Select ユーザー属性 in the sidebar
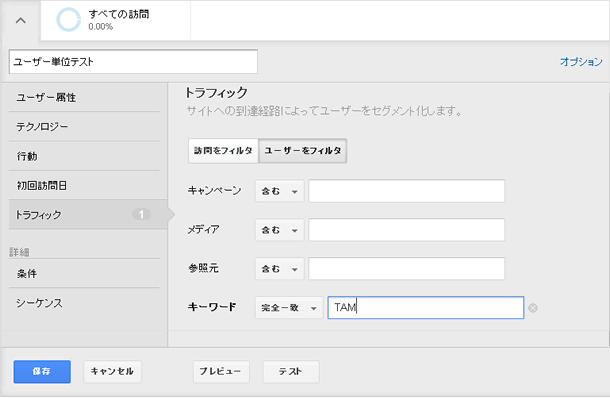This screenshot has width=610, height=398. coord(84,97)
